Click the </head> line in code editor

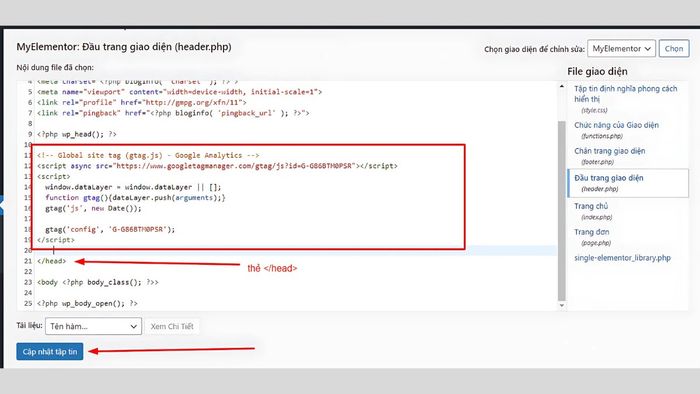(x=51, y=261)
